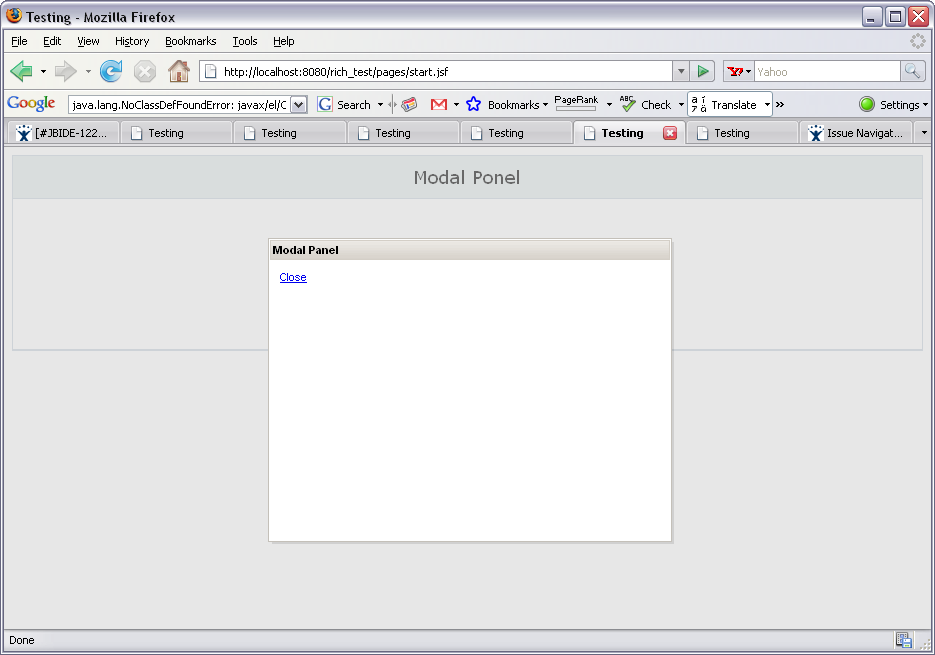The height and width of the screenshot is (655, 935).
Task: Reload the page with the refresh icon
Action: [x=111, y=72]
